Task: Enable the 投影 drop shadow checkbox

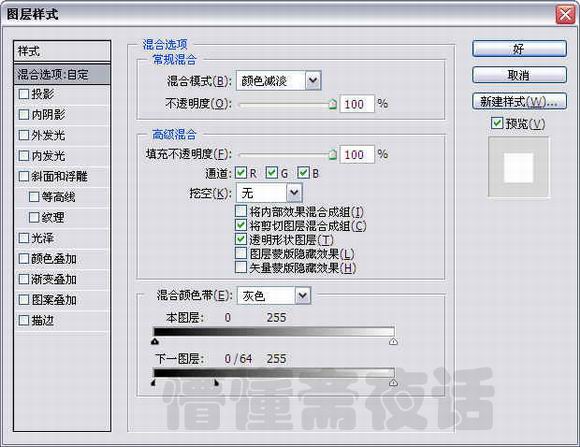Action: pos(24,94)
